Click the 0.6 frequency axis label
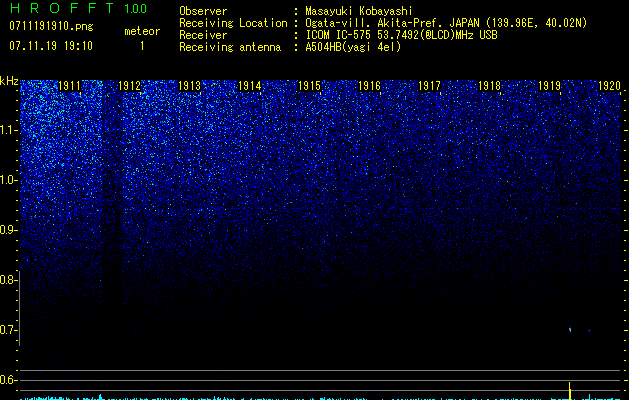 [8, 380]
